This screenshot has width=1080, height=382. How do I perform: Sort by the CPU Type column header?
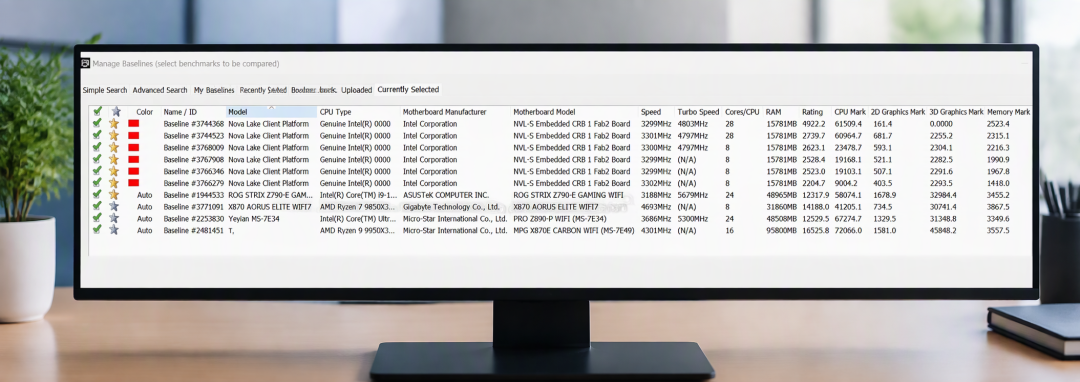coord(335,112)
